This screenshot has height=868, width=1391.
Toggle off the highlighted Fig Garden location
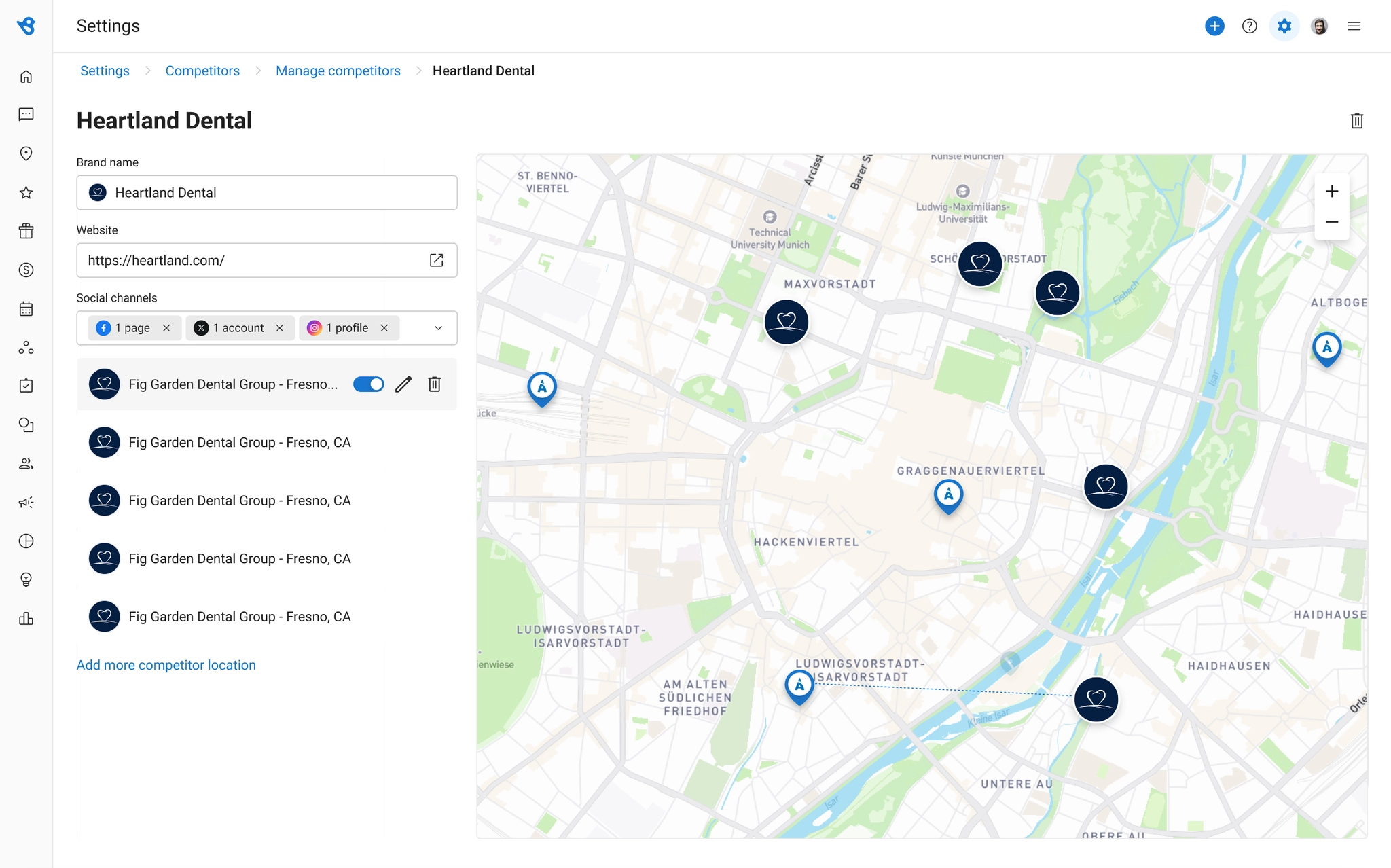pos(368,384)
